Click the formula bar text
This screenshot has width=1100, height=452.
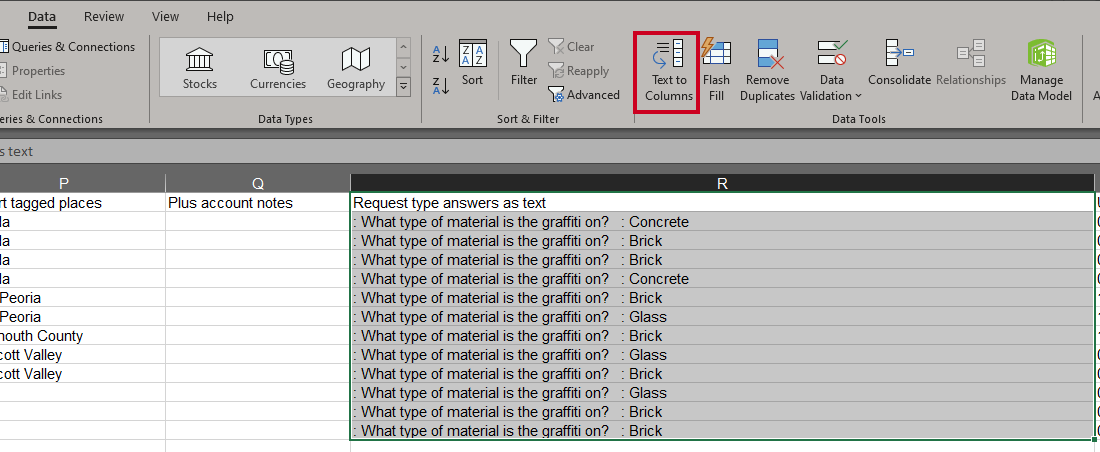(x=17, y=152)
